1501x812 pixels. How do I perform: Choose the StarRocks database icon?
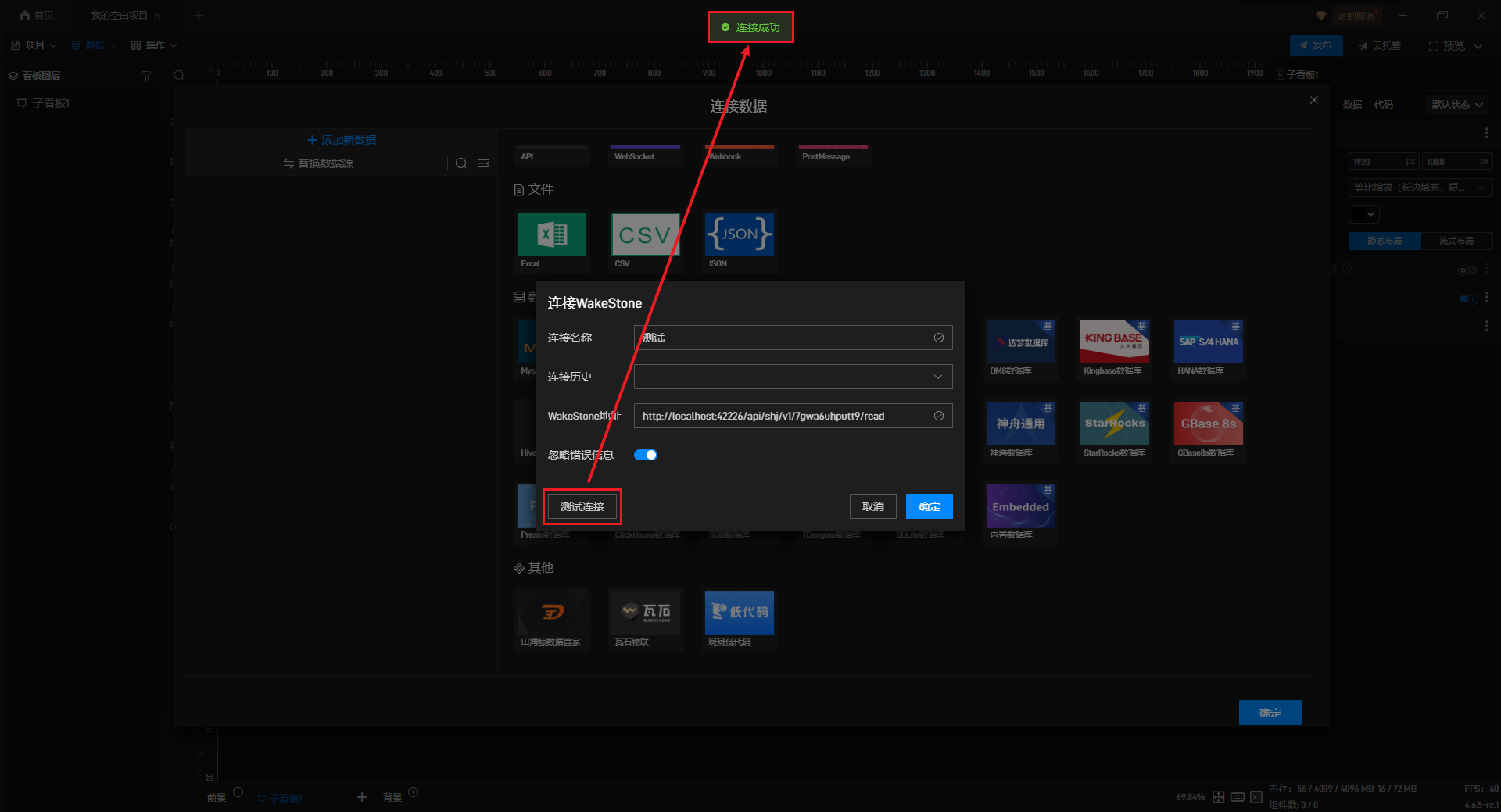click(x=1114, y=424)
